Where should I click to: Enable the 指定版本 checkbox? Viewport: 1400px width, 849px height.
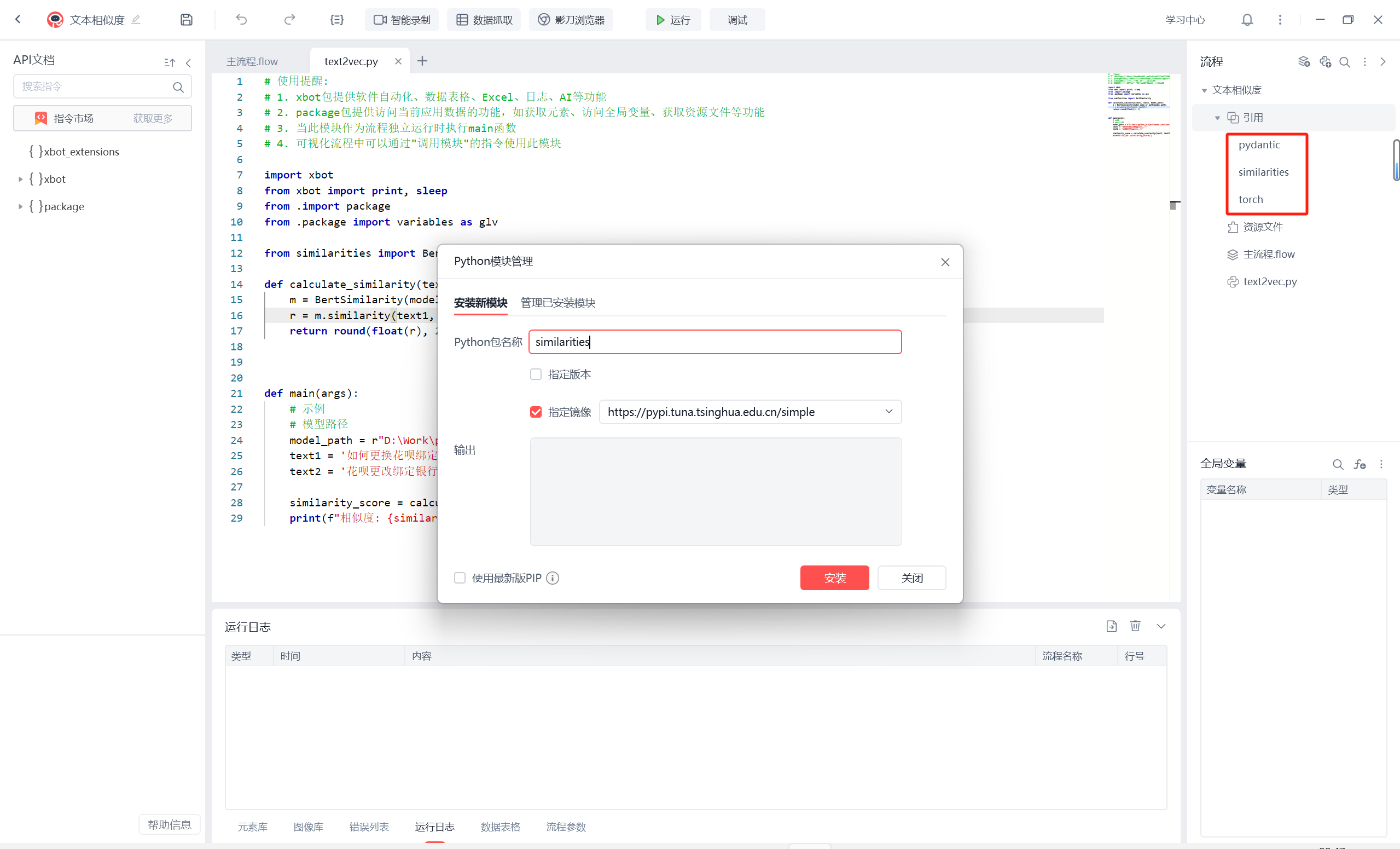click(535, 374)
